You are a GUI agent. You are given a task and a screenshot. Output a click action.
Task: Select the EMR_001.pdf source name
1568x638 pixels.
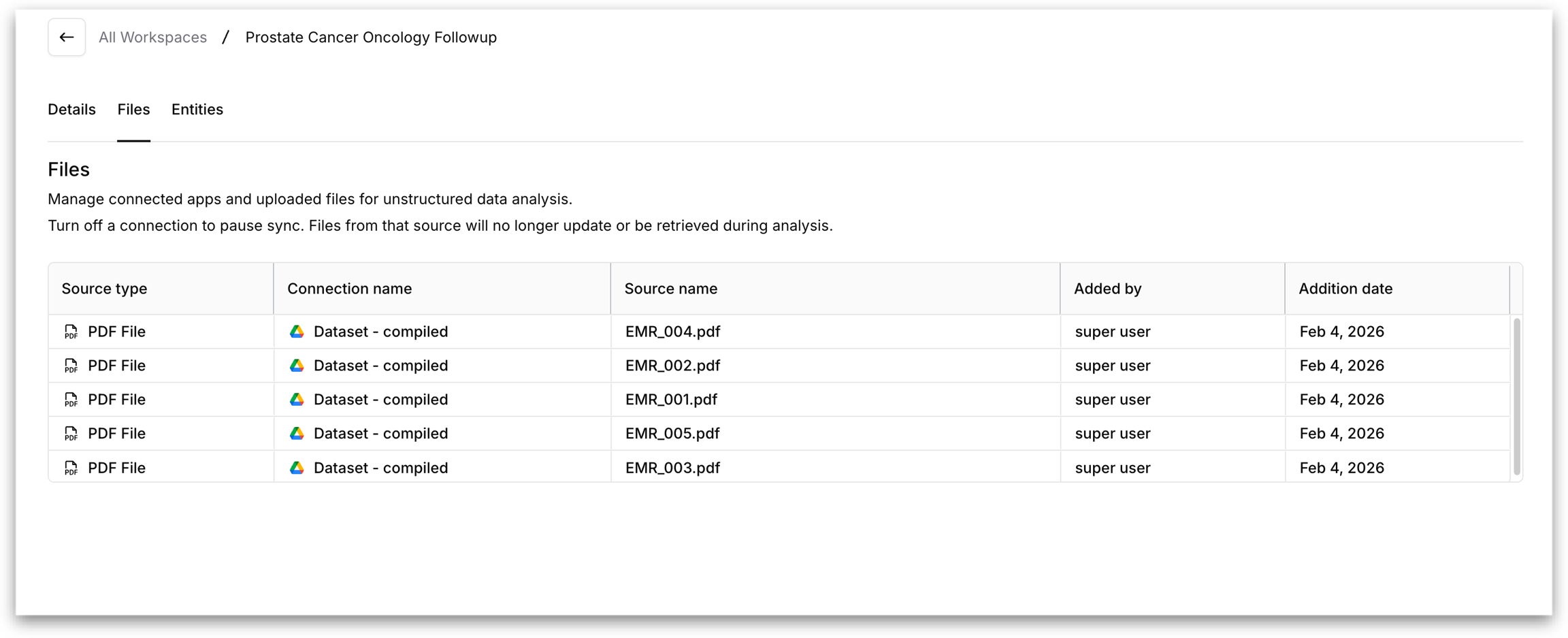tap(671, 400)
